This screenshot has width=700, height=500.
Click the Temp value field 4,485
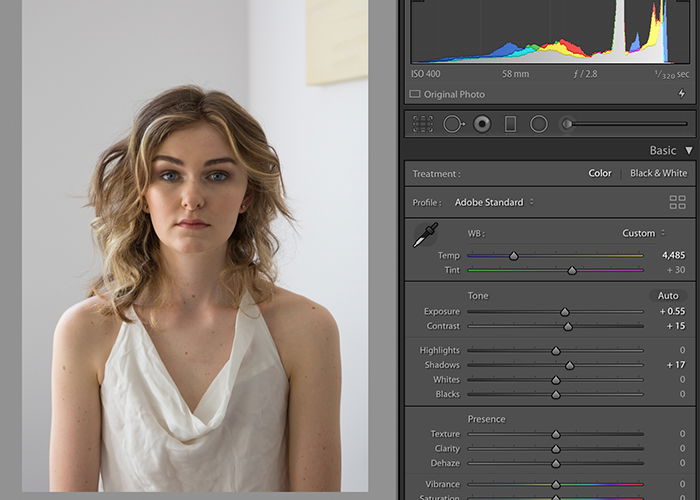pos(673,255)
